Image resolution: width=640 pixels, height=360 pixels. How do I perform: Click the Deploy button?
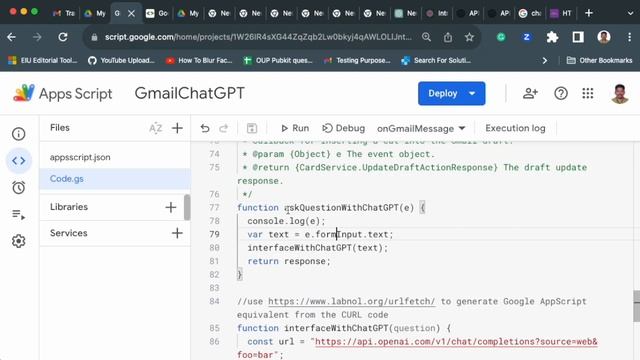point(442,93)
